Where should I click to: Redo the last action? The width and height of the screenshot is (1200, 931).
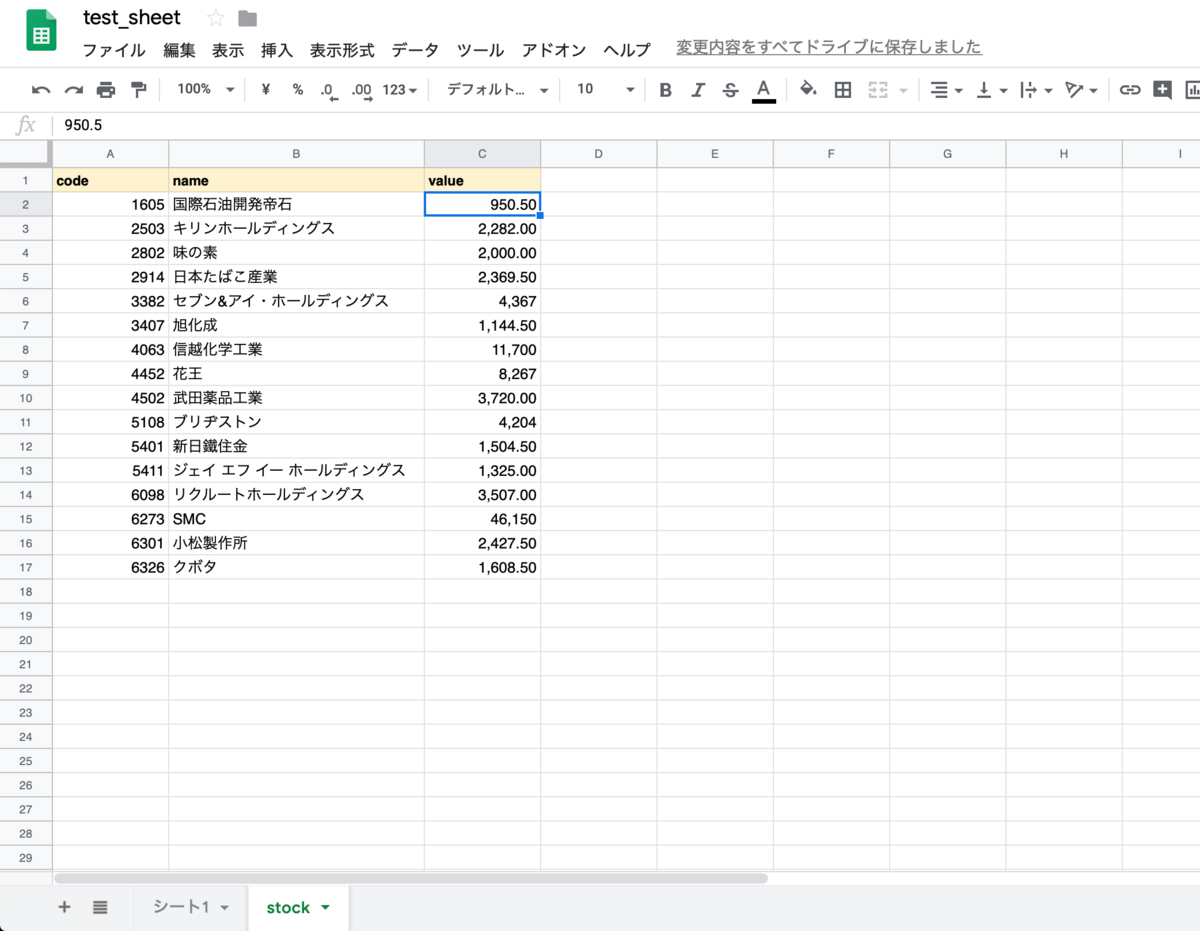(x=72, y=89)
